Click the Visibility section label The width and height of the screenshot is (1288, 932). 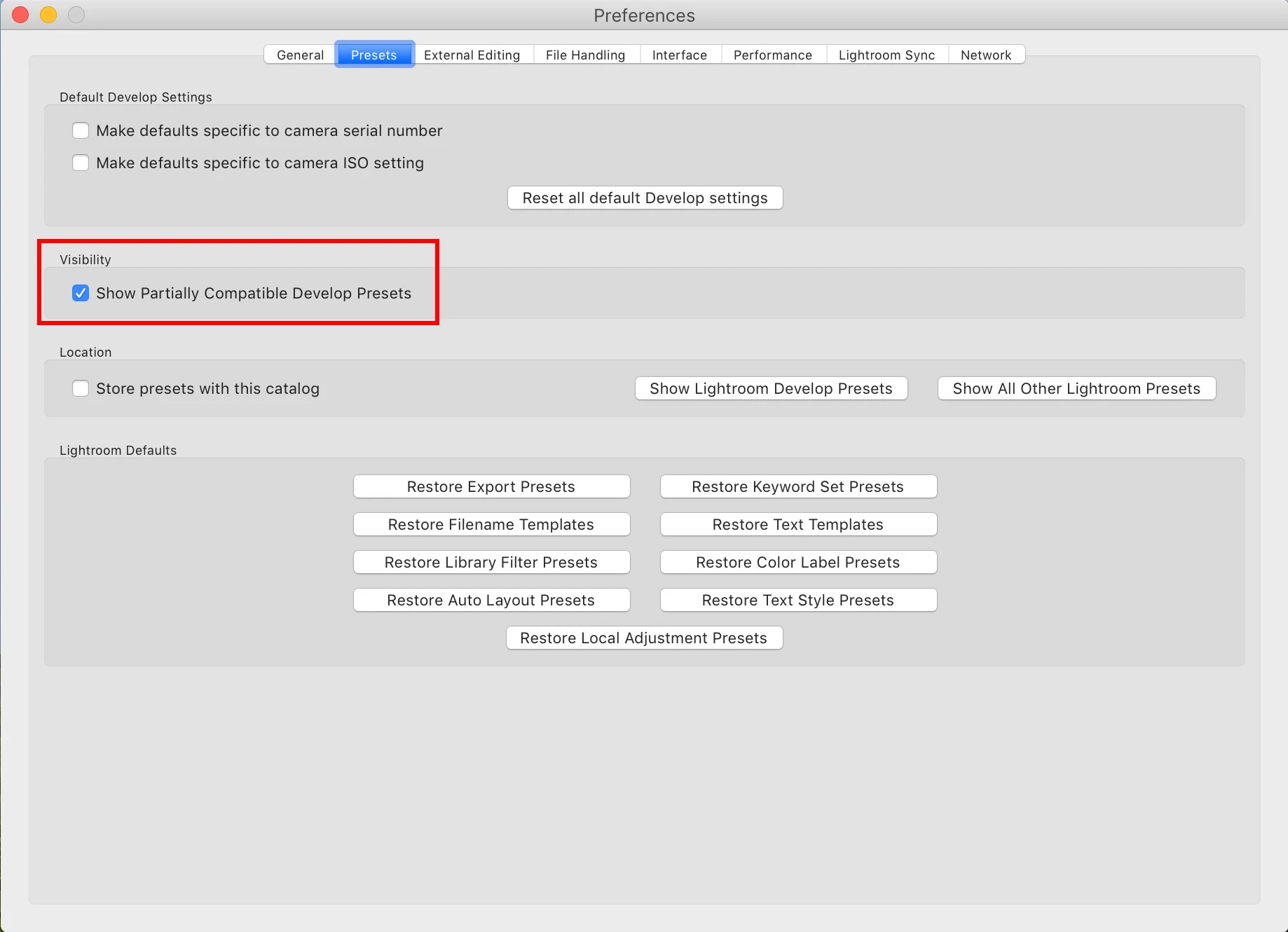tap(85, 259)
